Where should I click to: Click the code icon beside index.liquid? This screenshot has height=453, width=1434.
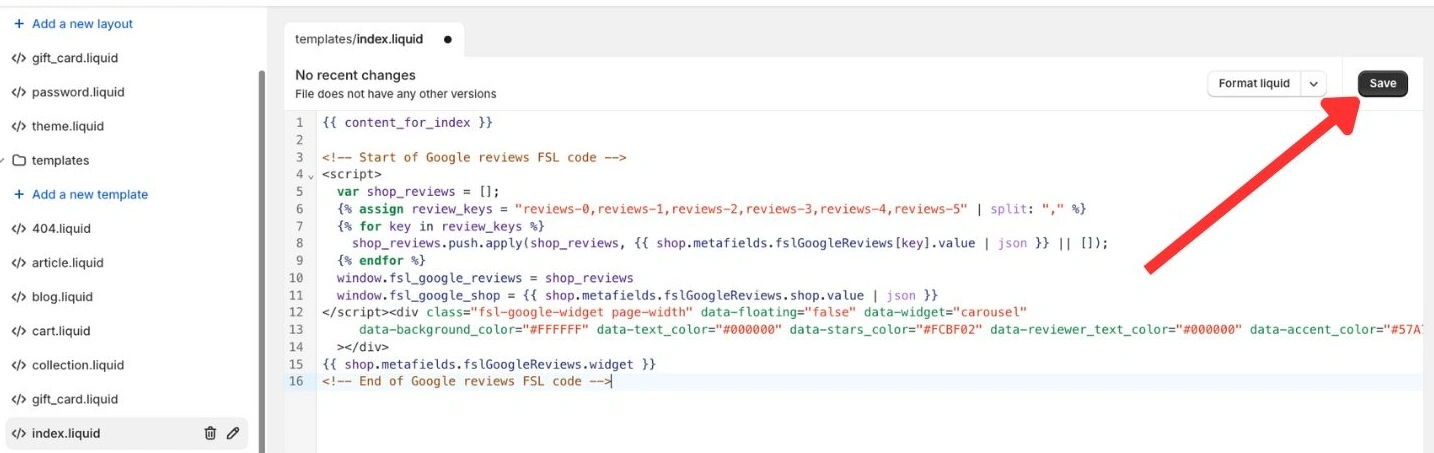click(19, 433)
